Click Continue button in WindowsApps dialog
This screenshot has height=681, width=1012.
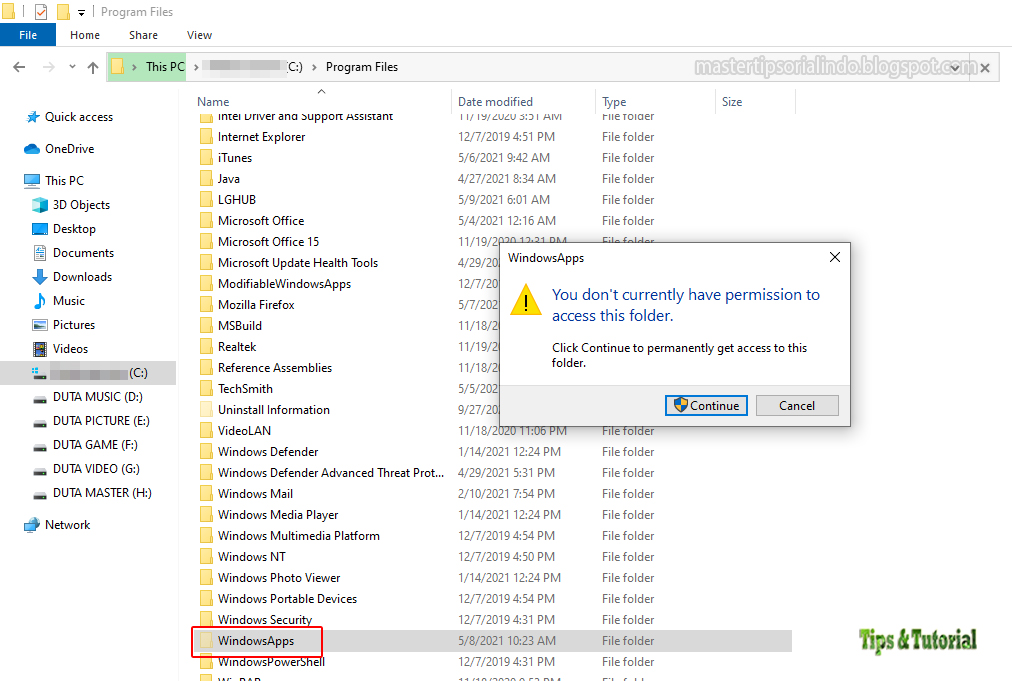[706, 405]
